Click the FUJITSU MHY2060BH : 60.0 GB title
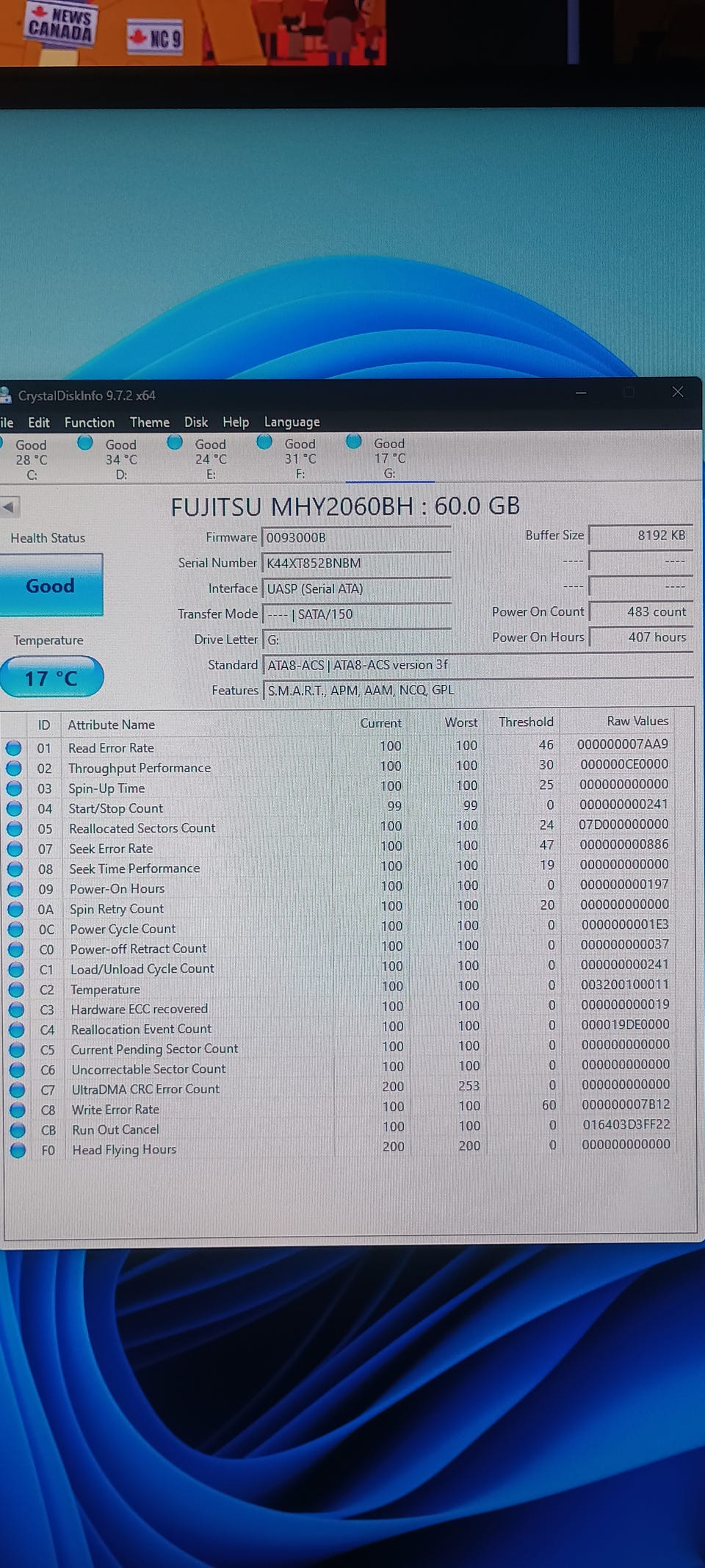This screenshot has height=1568, width=705. pos(345,506)
